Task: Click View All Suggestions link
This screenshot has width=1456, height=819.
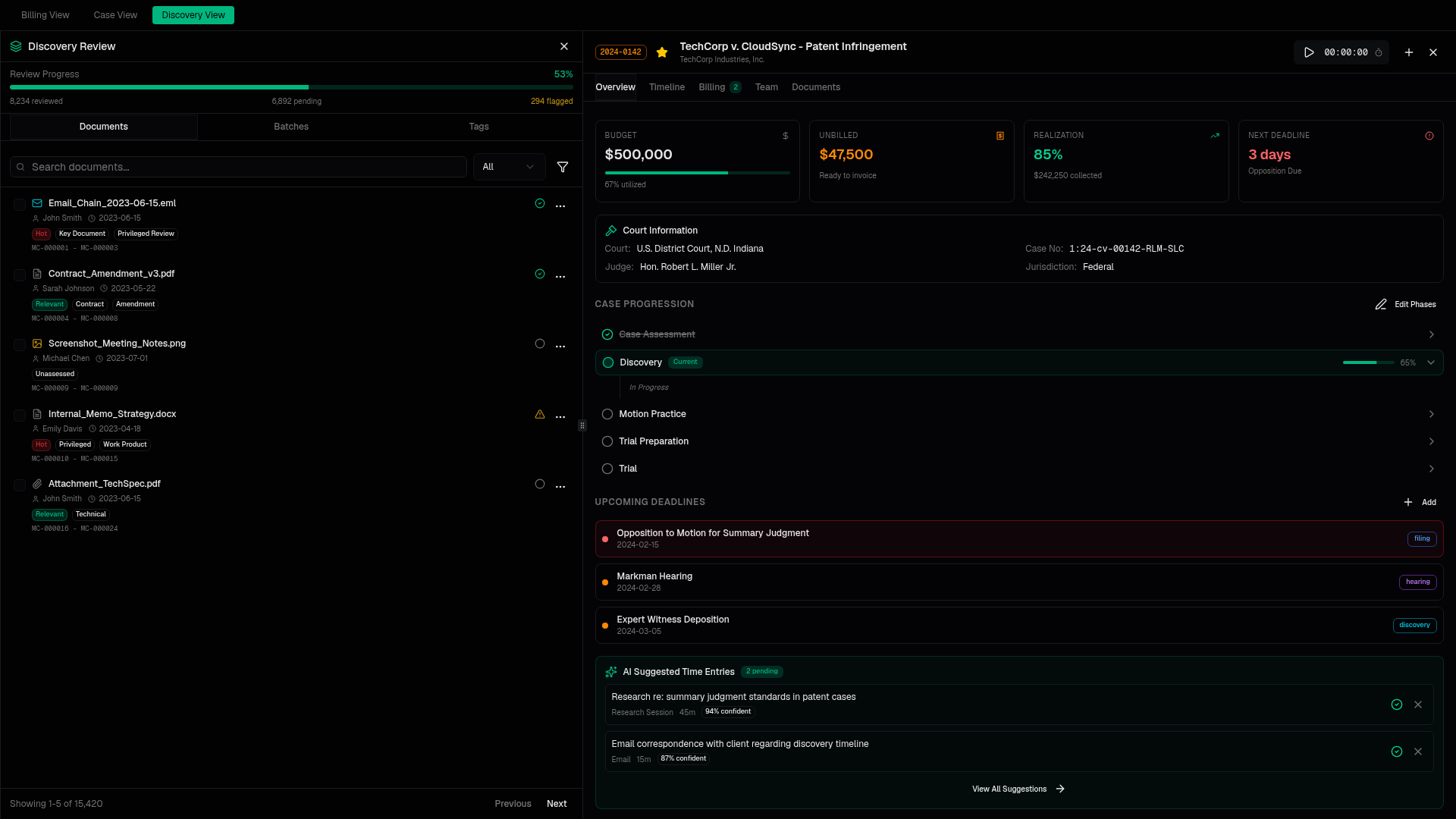Action: pos(1018,789)
